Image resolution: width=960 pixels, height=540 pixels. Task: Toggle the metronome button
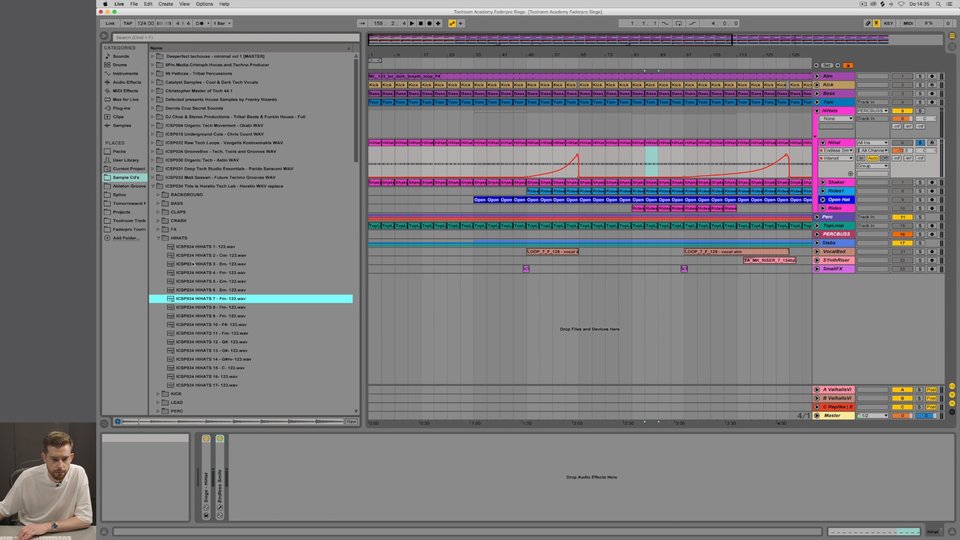point(200,23)
